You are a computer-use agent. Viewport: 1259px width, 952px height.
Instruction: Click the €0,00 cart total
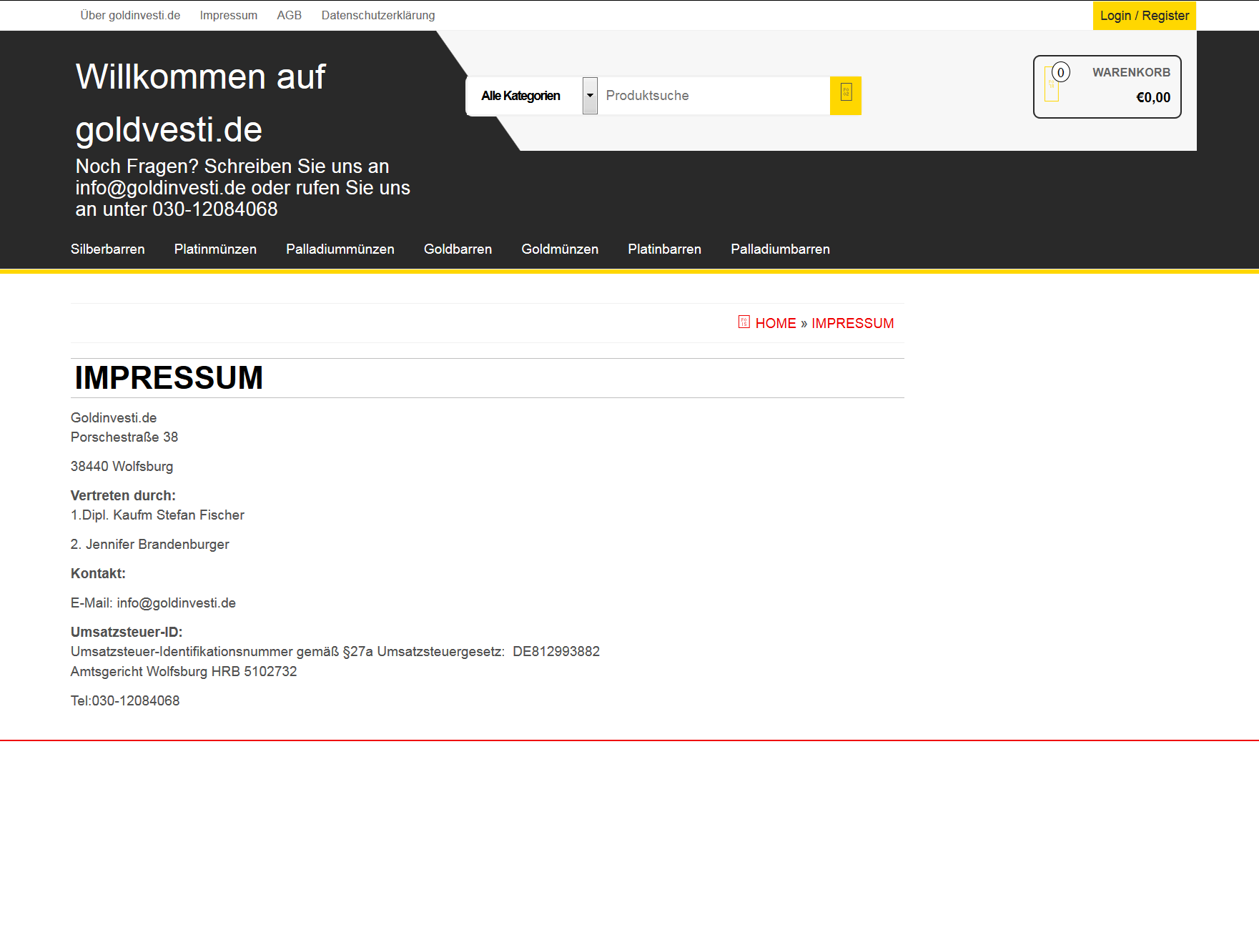[1153, 98]
